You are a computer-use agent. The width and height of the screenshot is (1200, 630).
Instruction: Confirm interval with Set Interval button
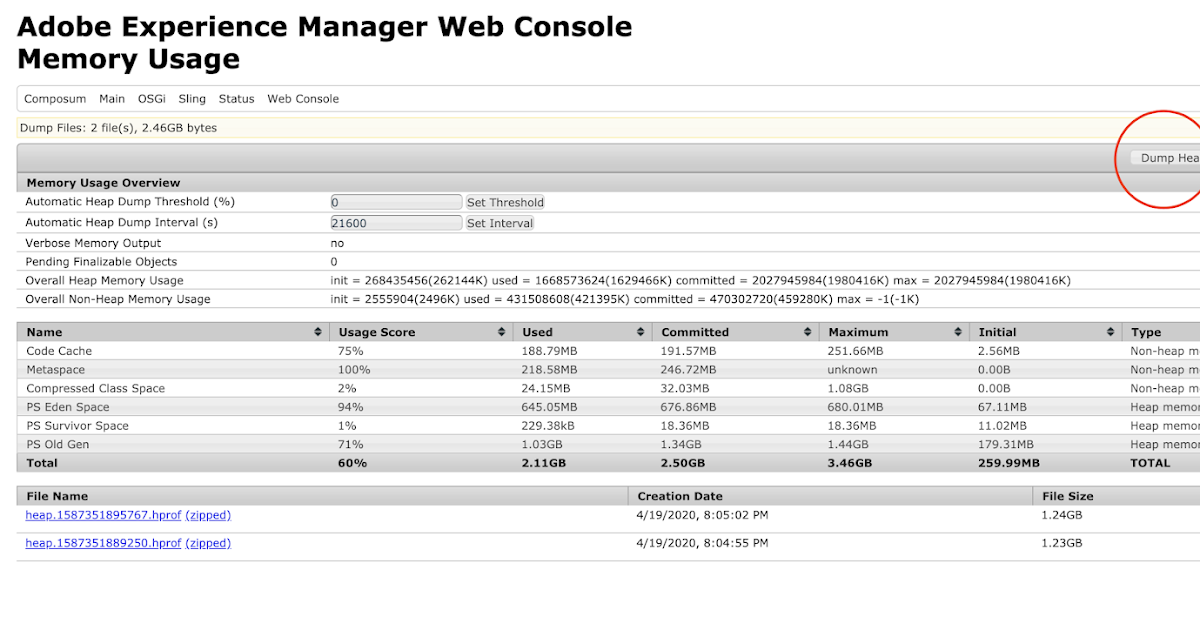[499, 222]
